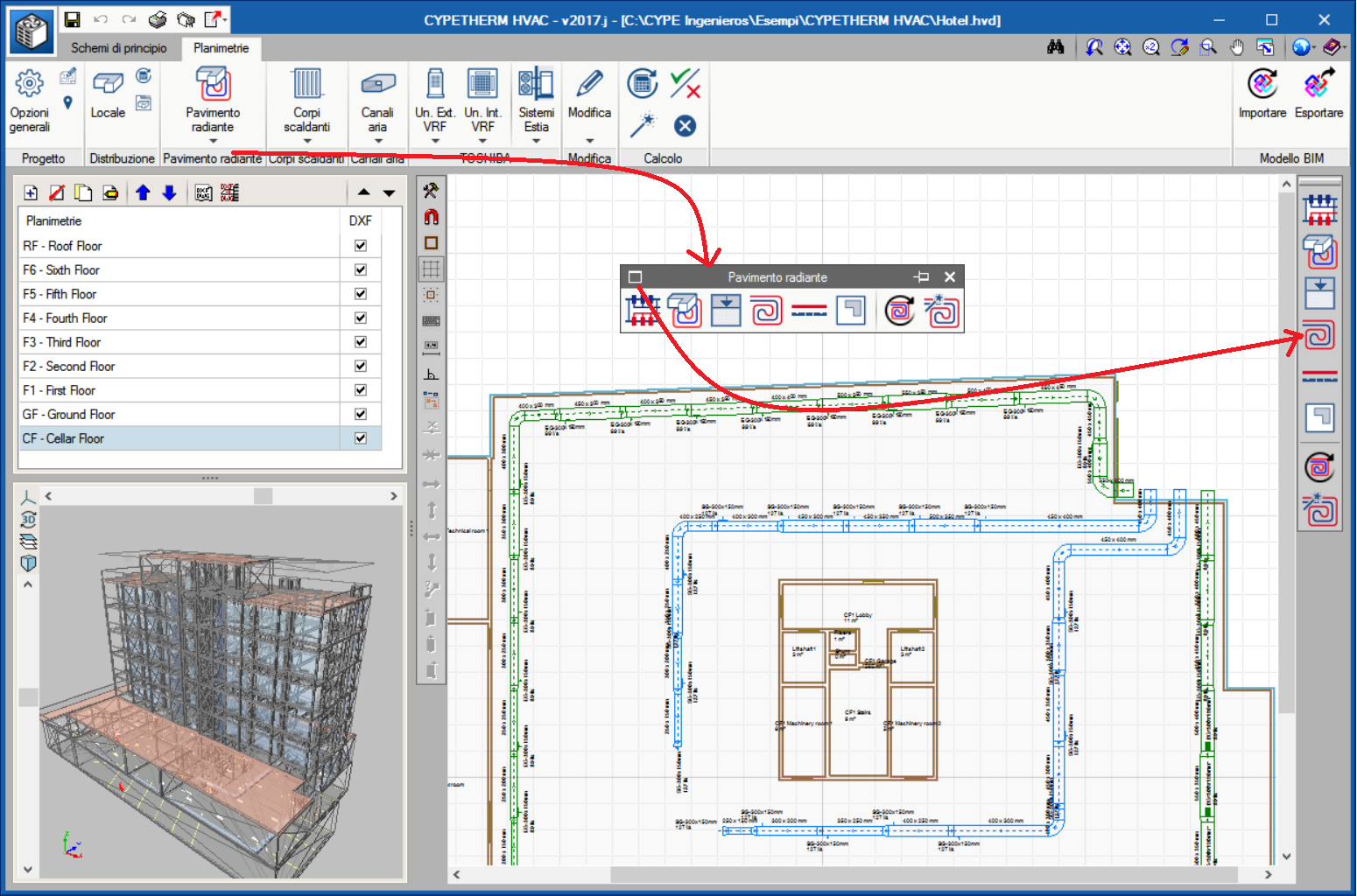Viewport: 1357px width, 896px height.
Task: Click the blue circled X icon in Calcolo
Action: click(686, 126)
